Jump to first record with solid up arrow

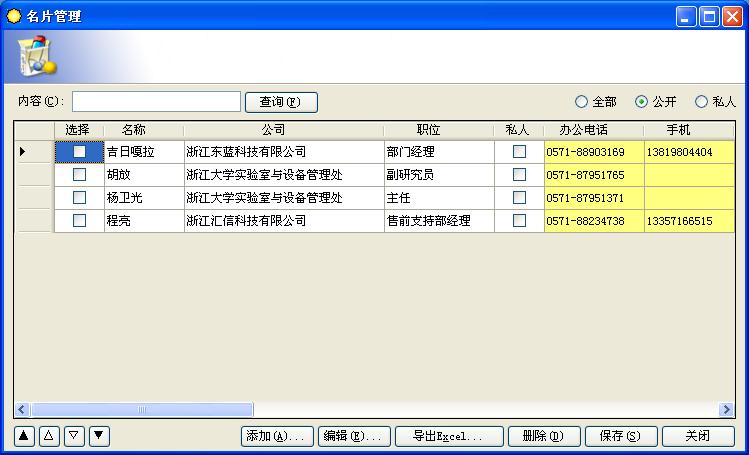(24, 436)
